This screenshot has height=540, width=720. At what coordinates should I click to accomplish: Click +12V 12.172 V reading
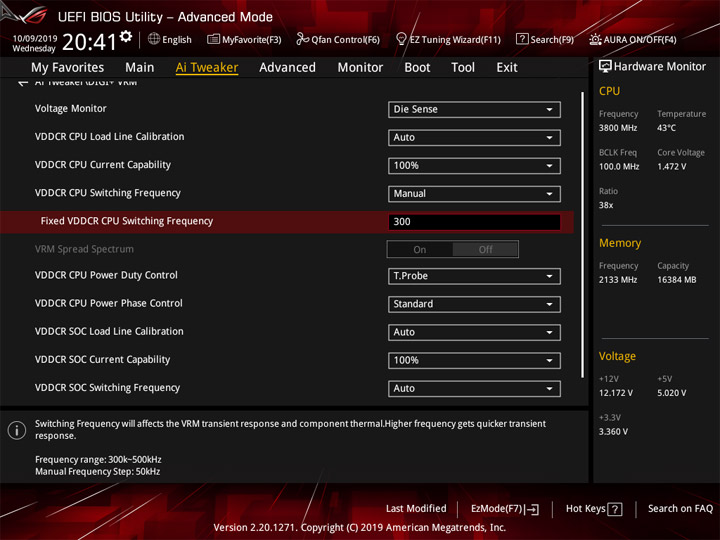tap(616, 393)
